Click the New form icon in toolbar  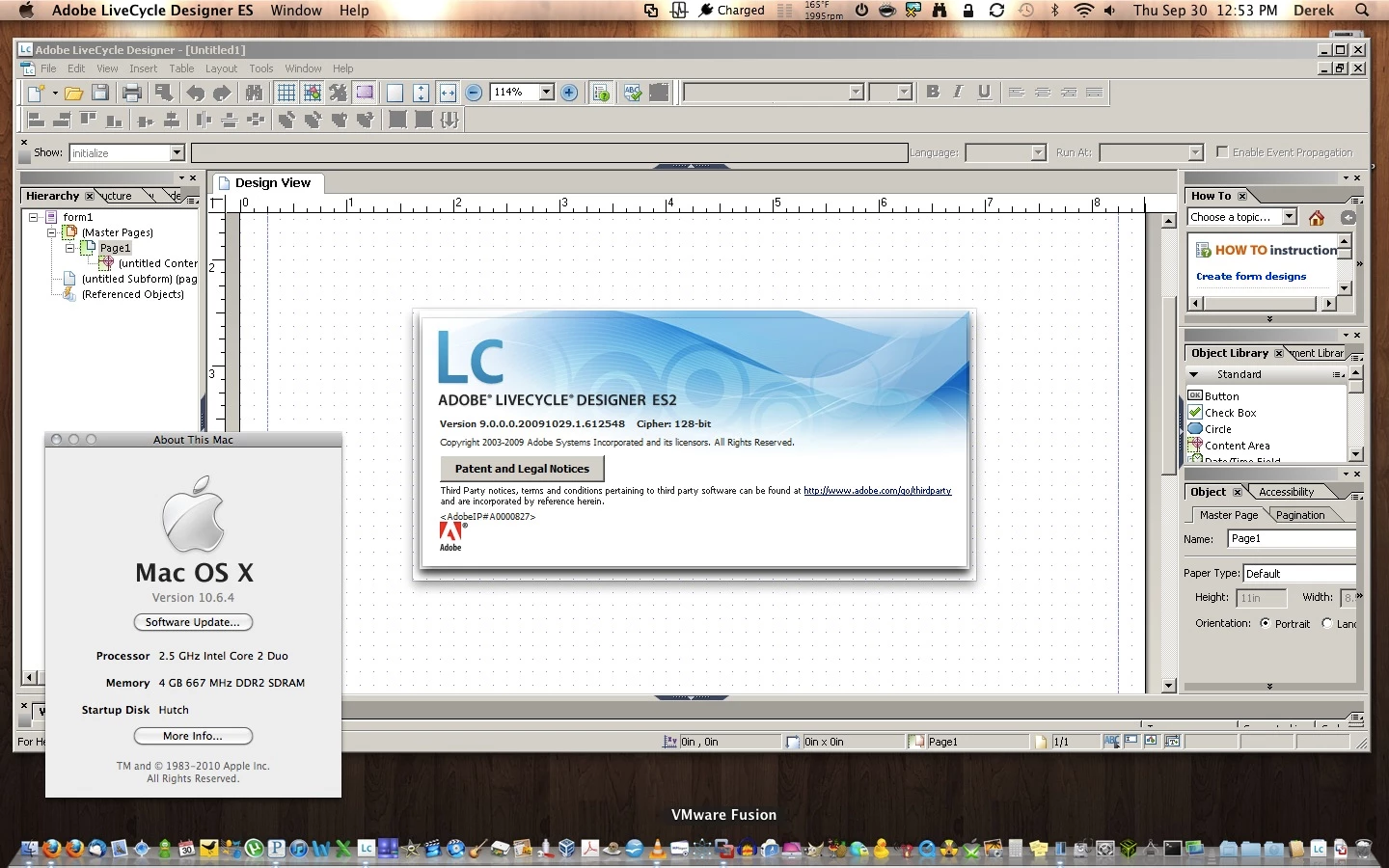(x=36, y=93)
